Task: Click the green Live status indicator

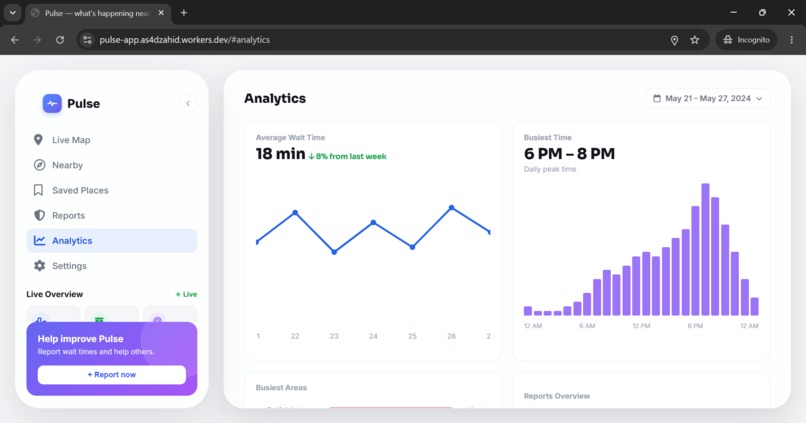Action: (x=186, y=295)
